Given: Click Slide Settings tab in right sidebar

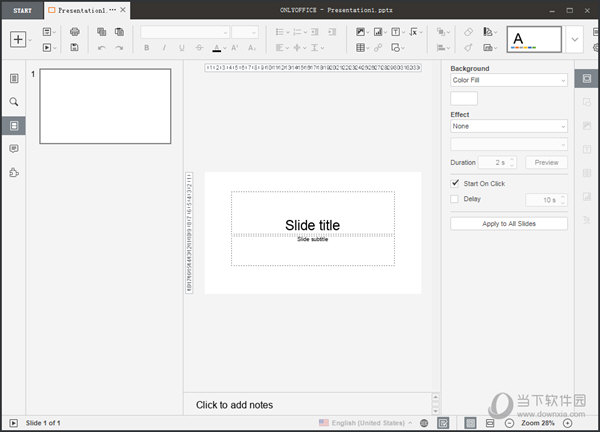Looking at the screenshot, I should (x=587, y=79).
